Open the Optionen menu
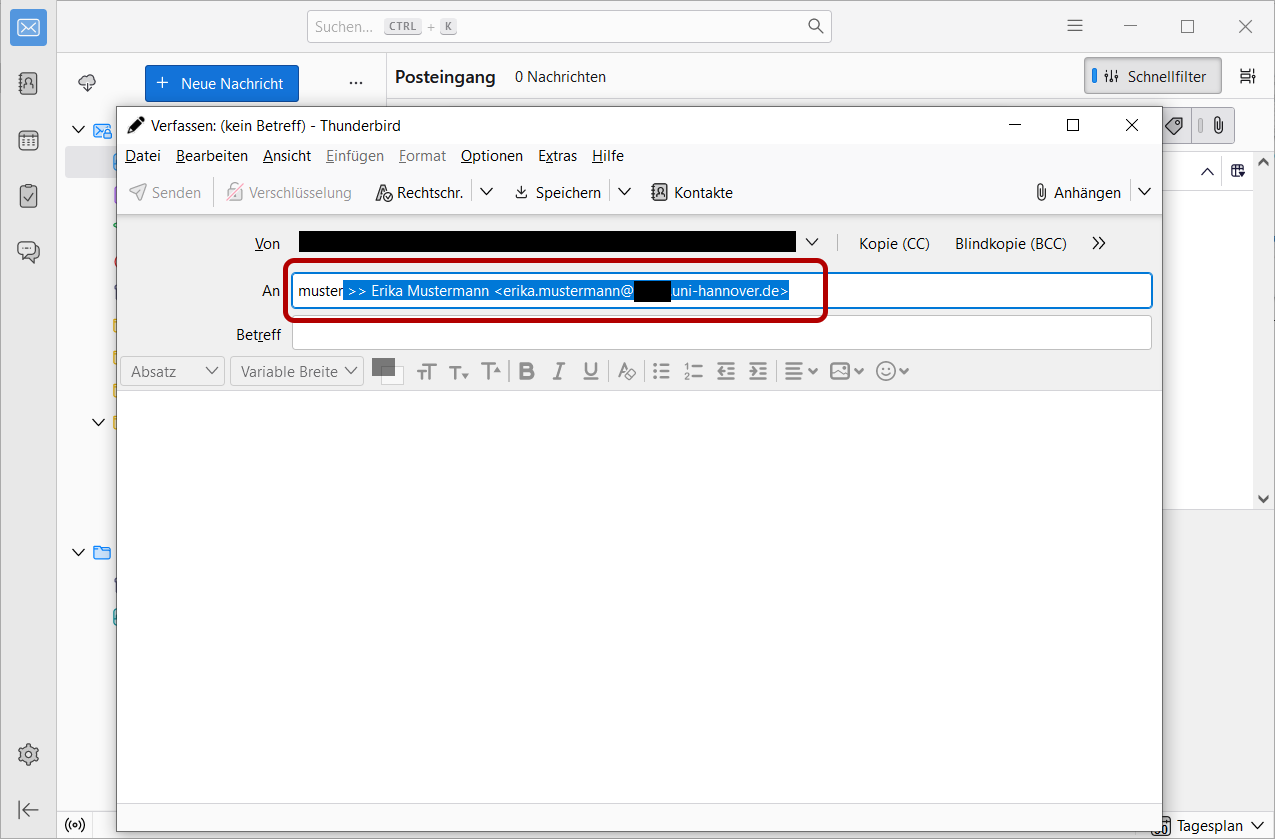The image size is (1275, 839). [x=492, y=156]
